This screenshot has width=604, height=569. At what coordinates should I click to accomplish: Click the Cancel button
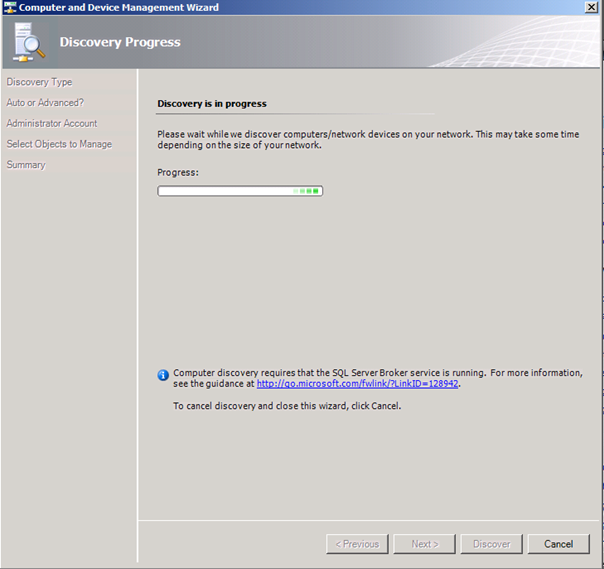[558, 544]
